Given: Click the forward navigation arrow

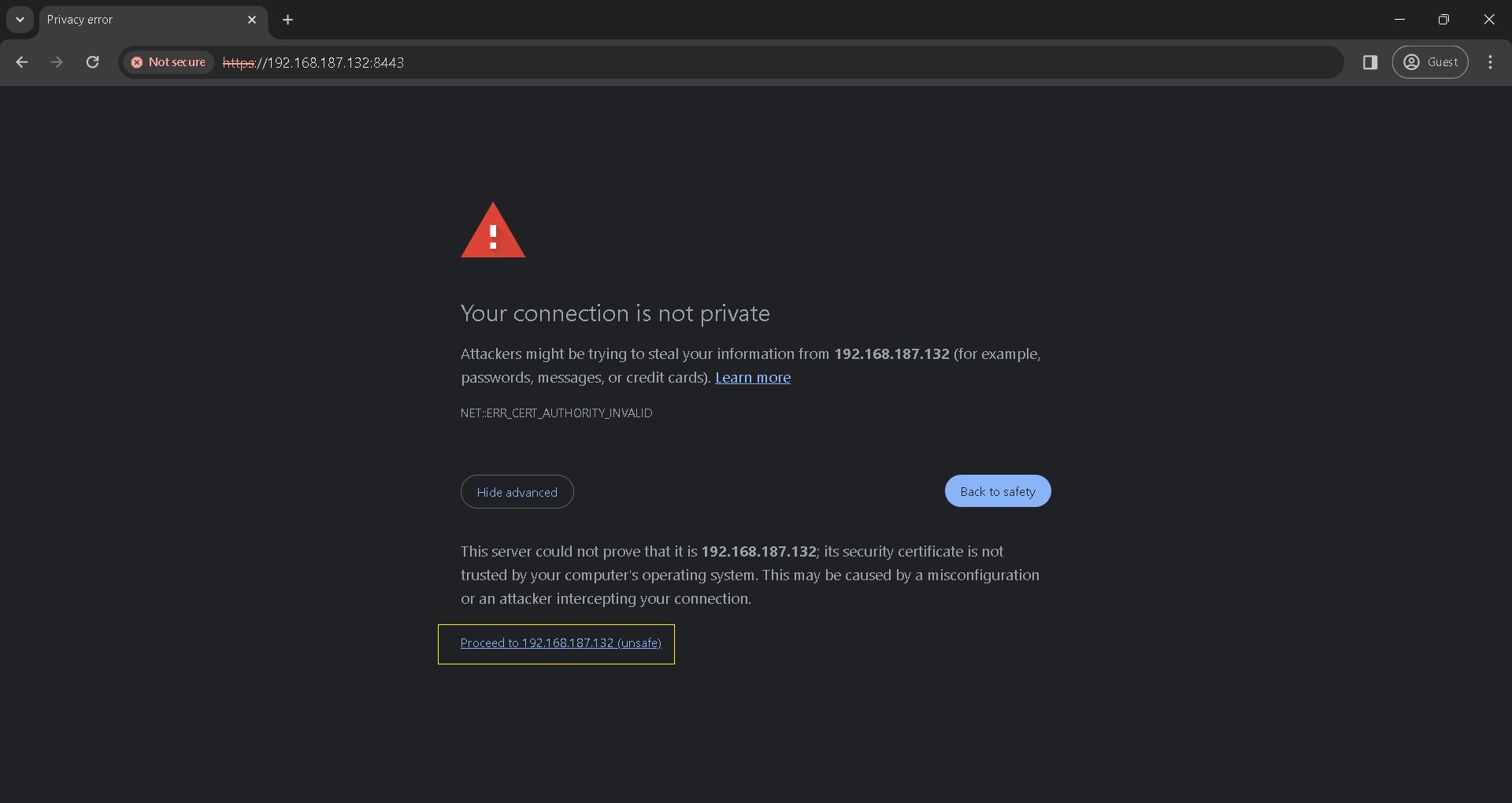Looking at the screenshot, I should coord(57,62).
